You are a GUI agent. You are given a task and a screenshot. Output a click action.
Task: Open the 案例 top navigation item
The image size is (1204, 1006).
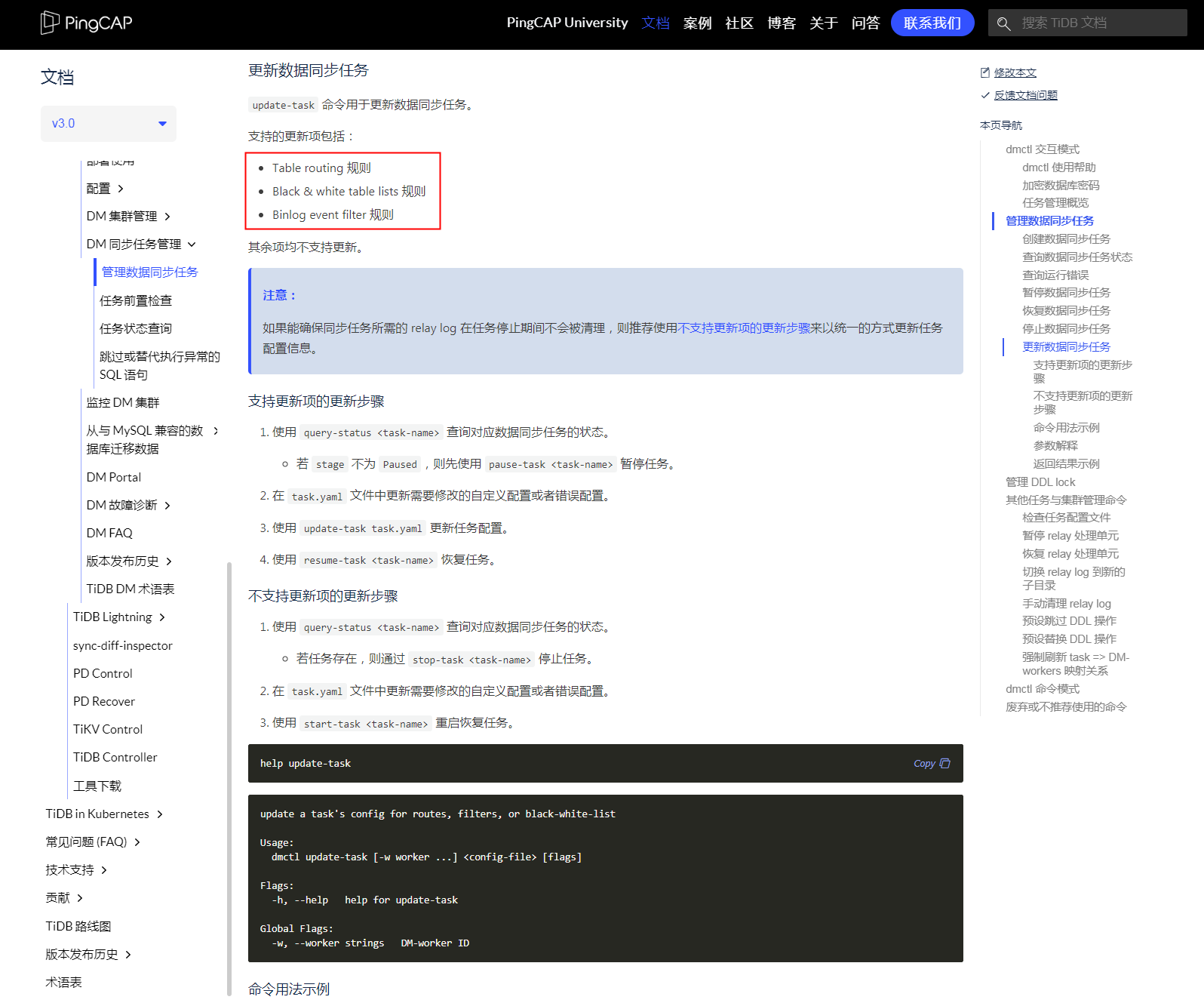tap(698, 23)
